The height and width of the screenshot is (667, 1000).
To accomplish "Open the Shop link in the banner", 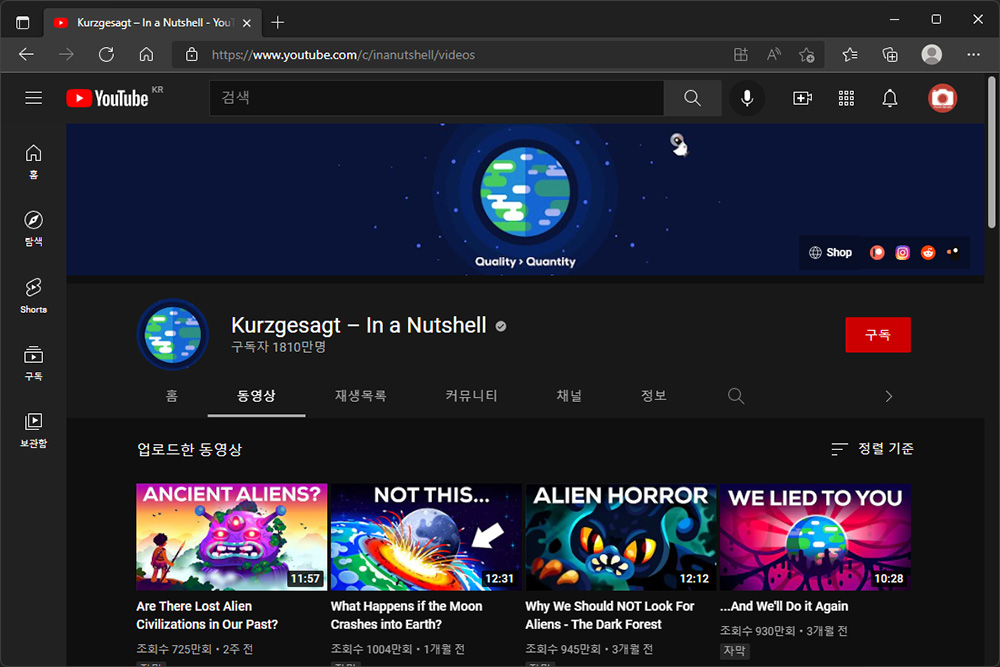I will pyautogui.click(x=830, y=253).
